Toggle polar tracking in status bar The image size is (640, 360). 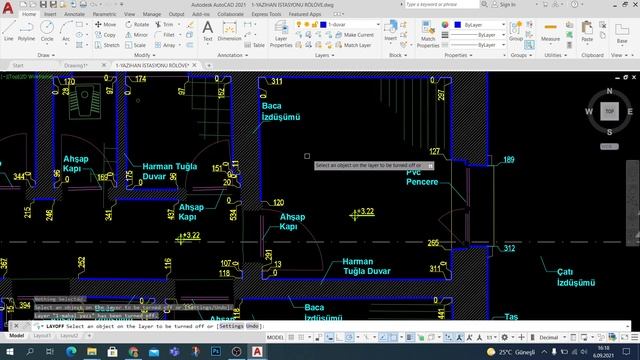[x=349, y=337]
